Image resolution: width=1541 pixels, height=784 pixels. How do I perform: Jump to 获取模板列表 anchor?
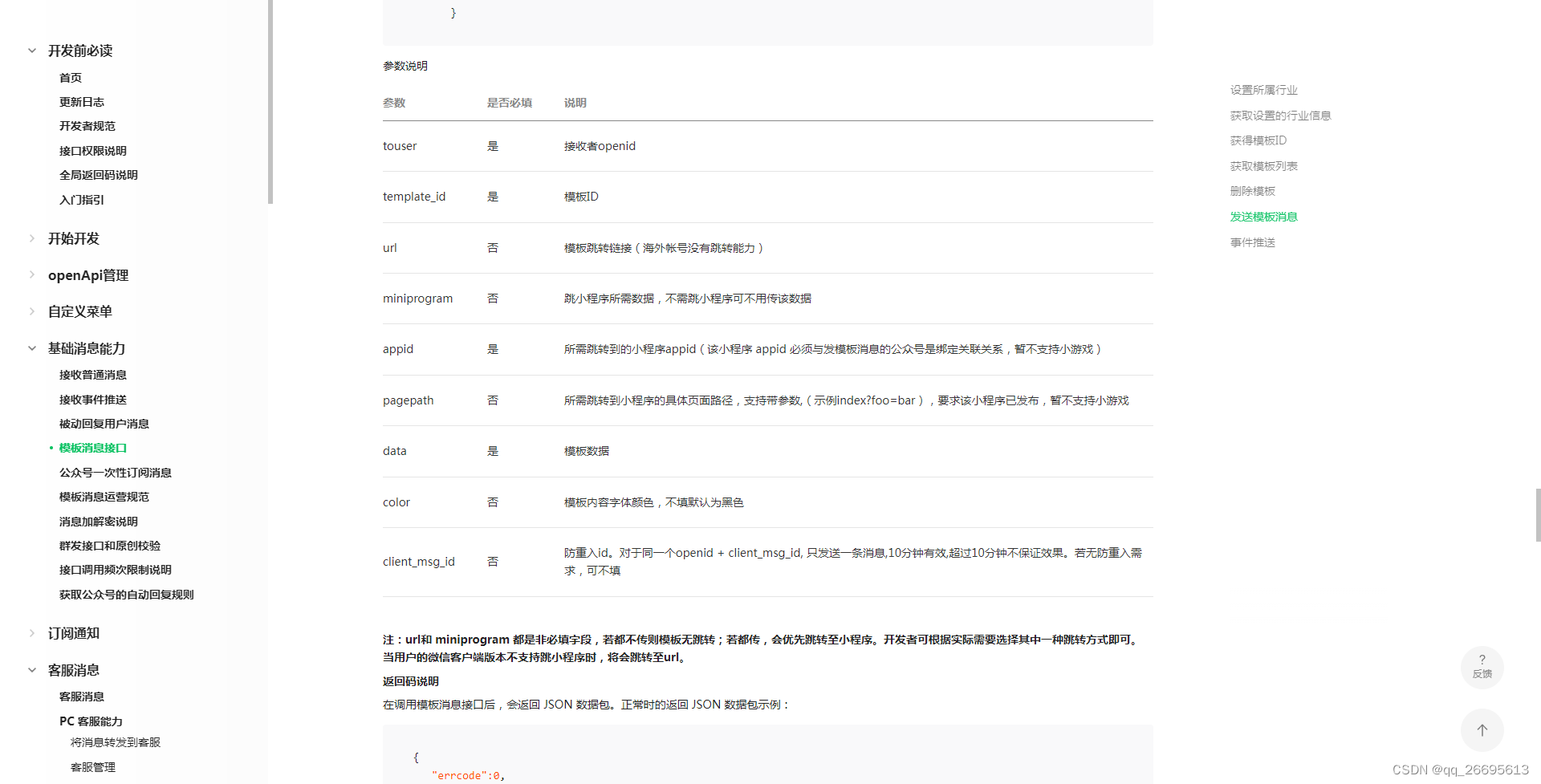click(1264, 166)
